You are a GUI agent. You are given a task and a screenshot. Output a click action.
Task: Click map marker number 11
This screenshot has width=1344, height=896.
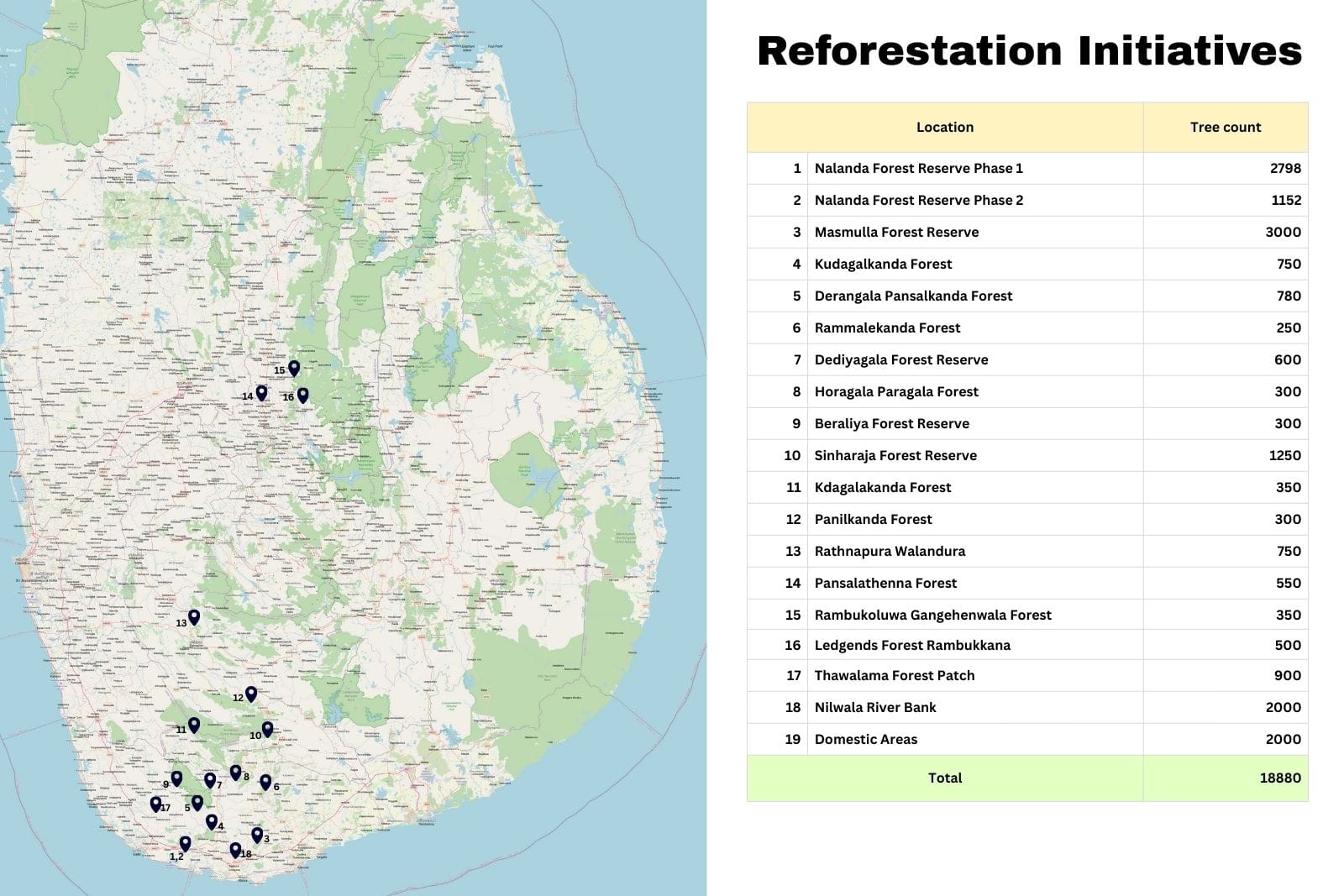coord(194,725)
